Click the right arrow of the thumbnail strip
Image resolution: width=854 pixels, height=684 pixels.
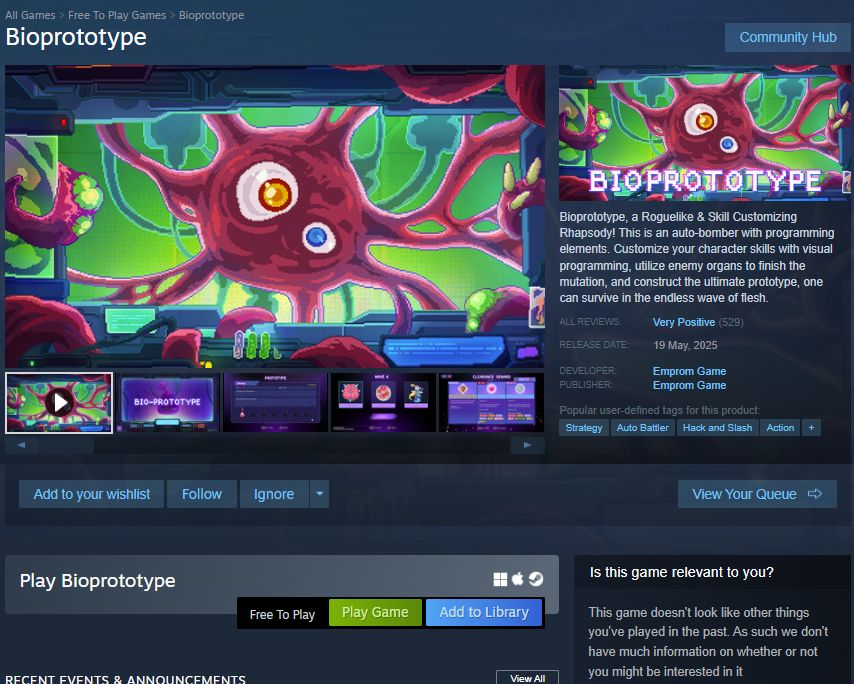pos(527,445)
